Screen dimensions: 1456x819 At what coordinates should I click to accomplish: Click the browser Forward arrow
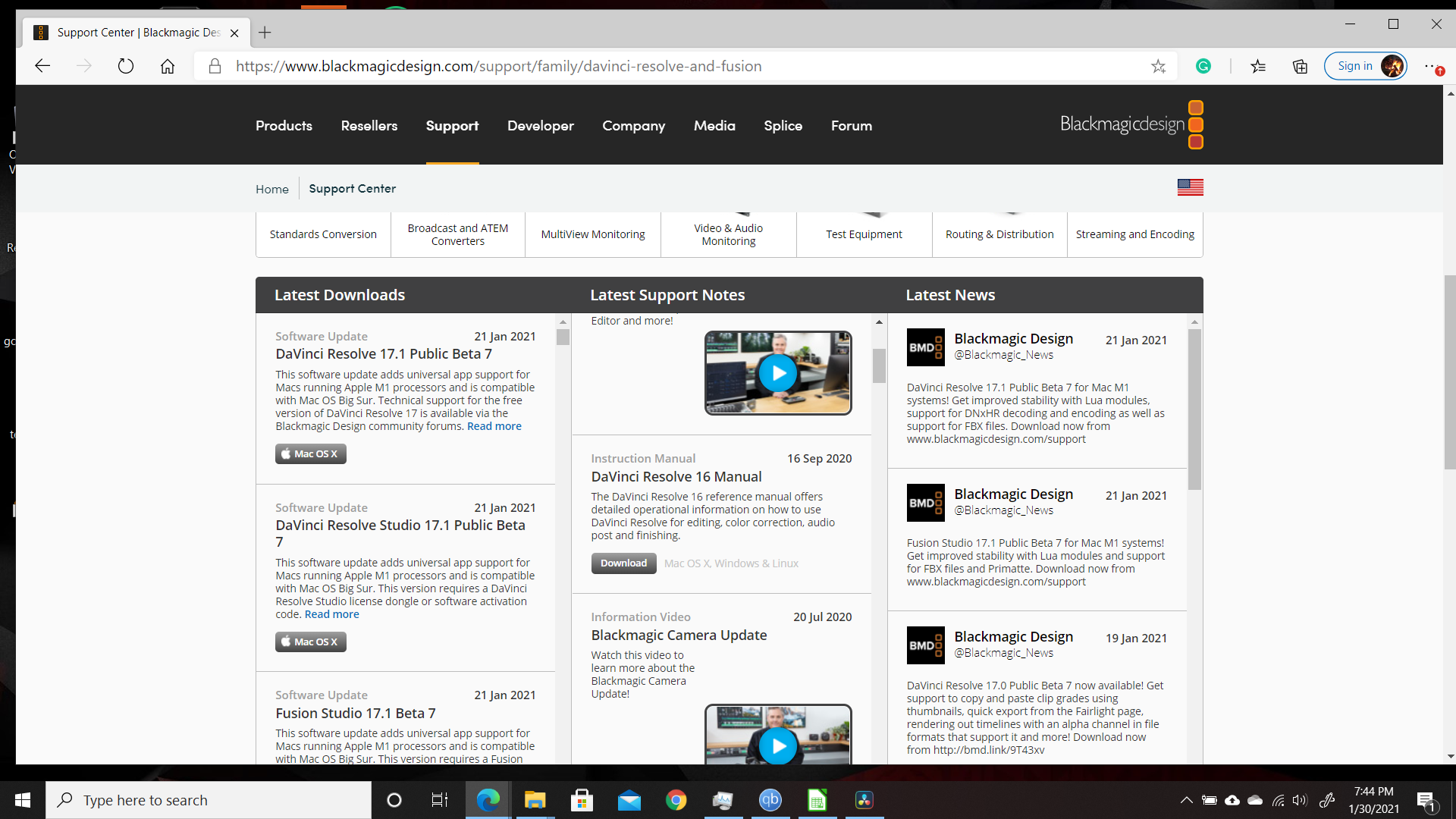click(x=83, y=66)
